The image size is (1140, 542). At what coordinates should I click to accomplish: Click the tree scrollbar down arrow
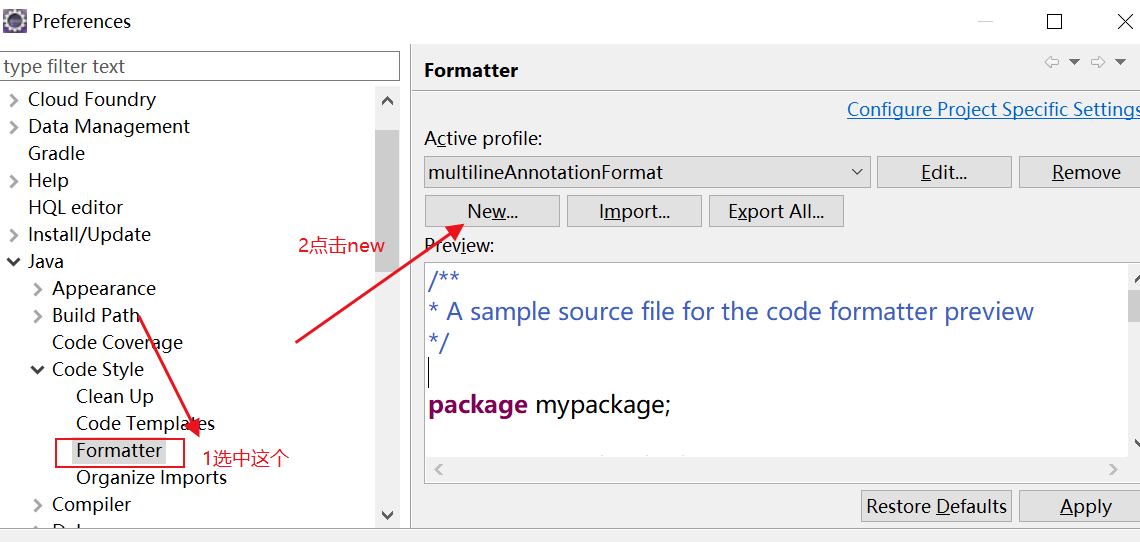click(x=387, y=514)
